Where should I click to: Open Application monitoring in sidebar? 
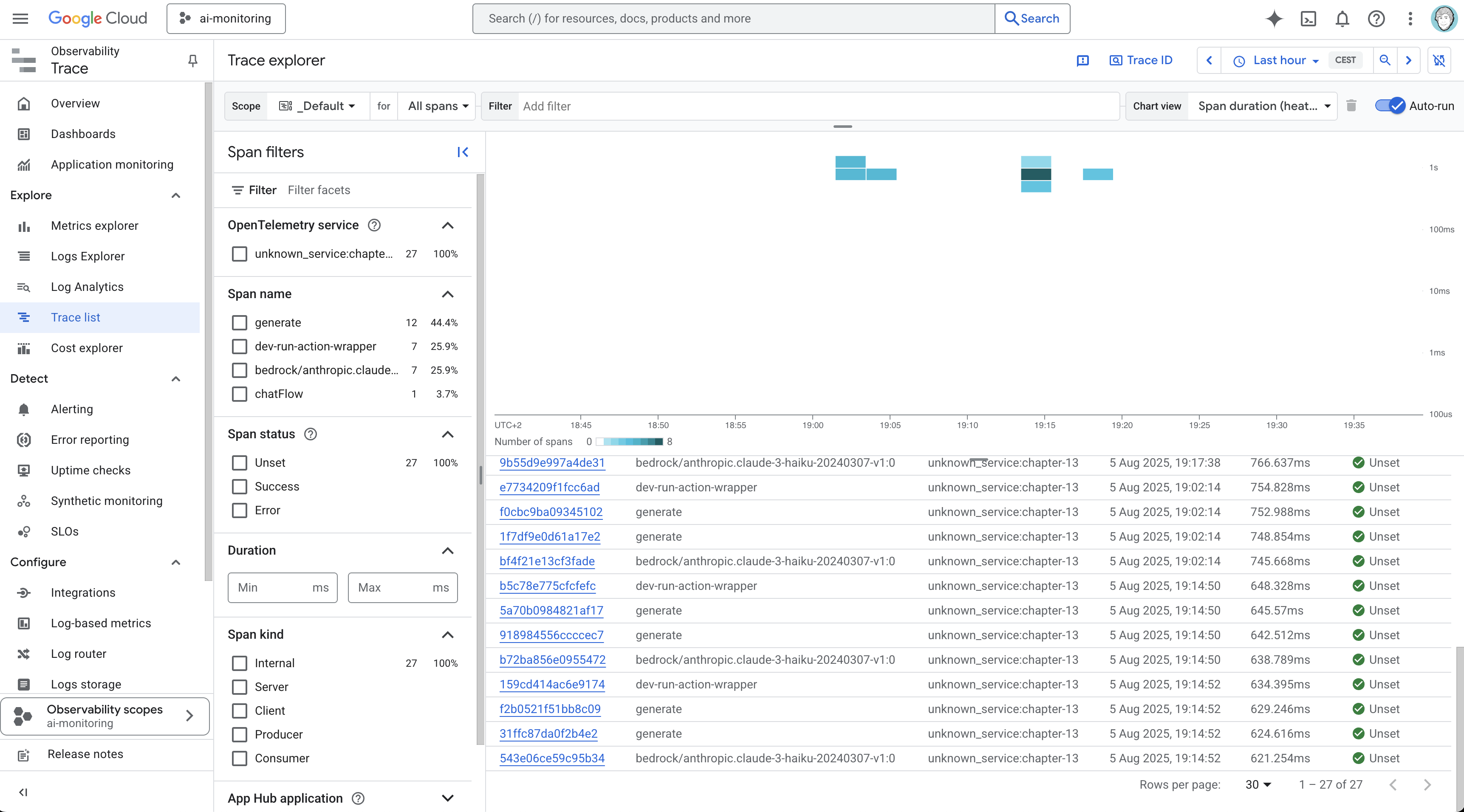112,165
